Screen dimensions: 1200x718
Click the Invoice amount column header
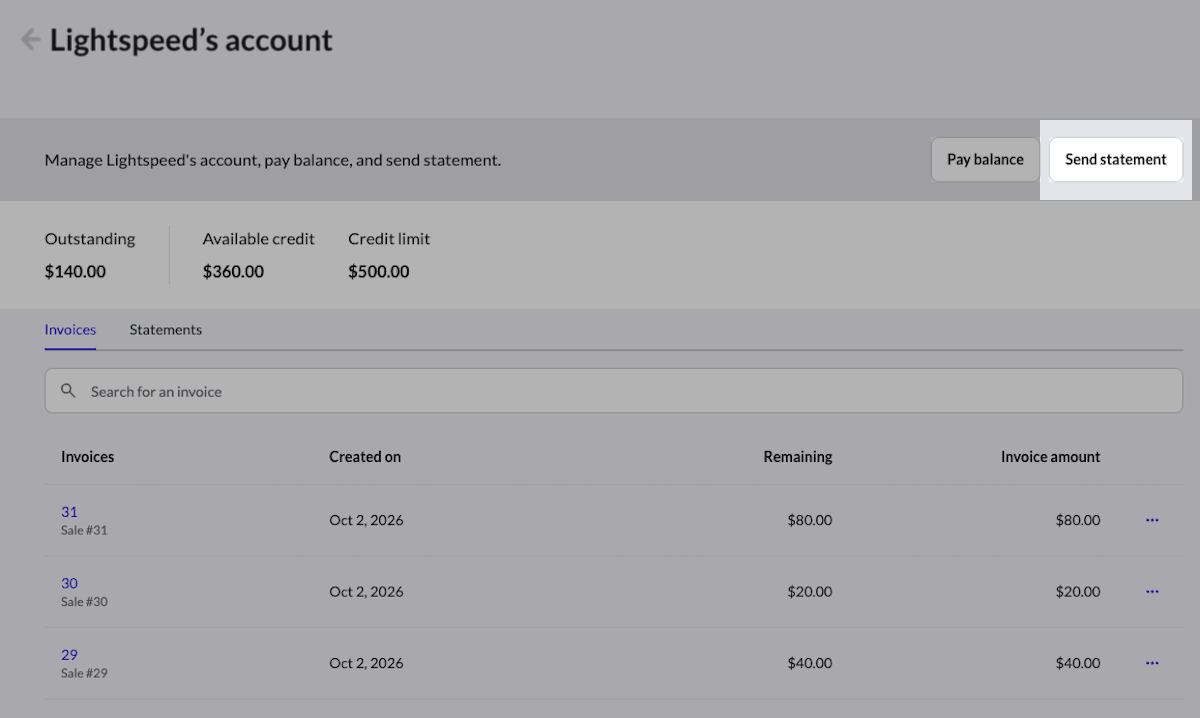coord(1050,457)
